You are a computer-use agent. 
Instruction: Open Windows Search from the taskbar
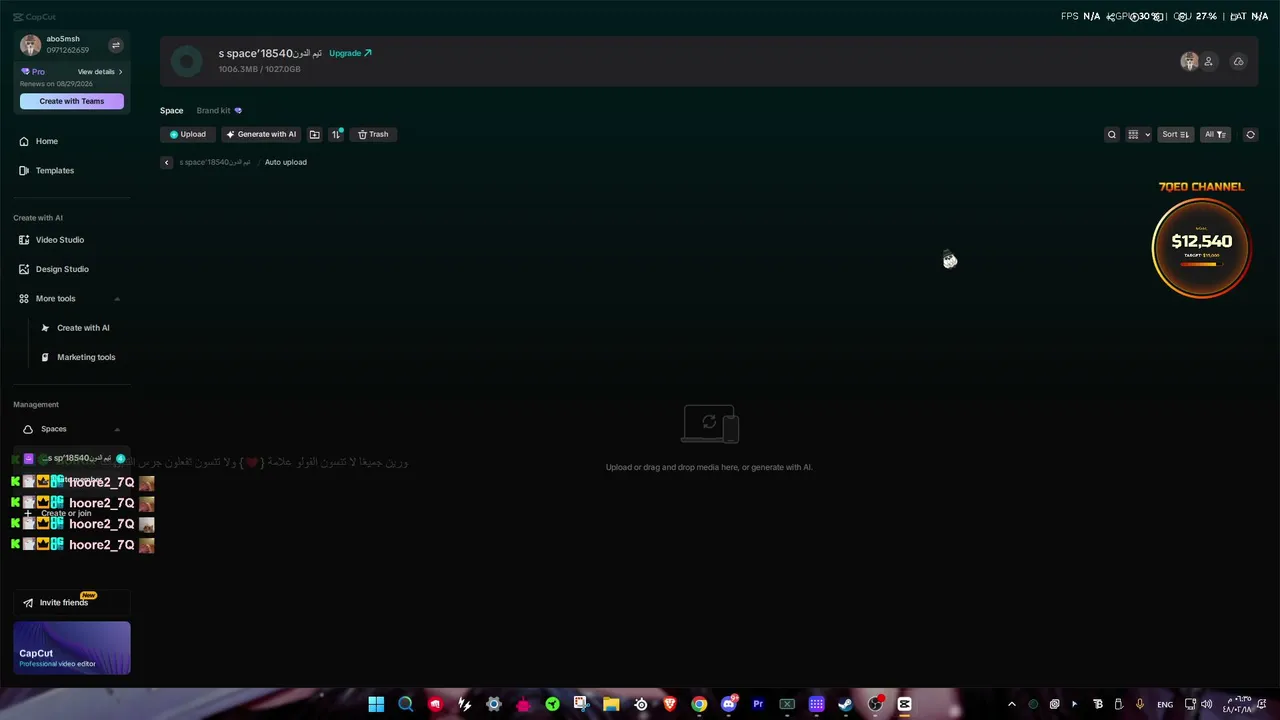click(x=406, y=704)
